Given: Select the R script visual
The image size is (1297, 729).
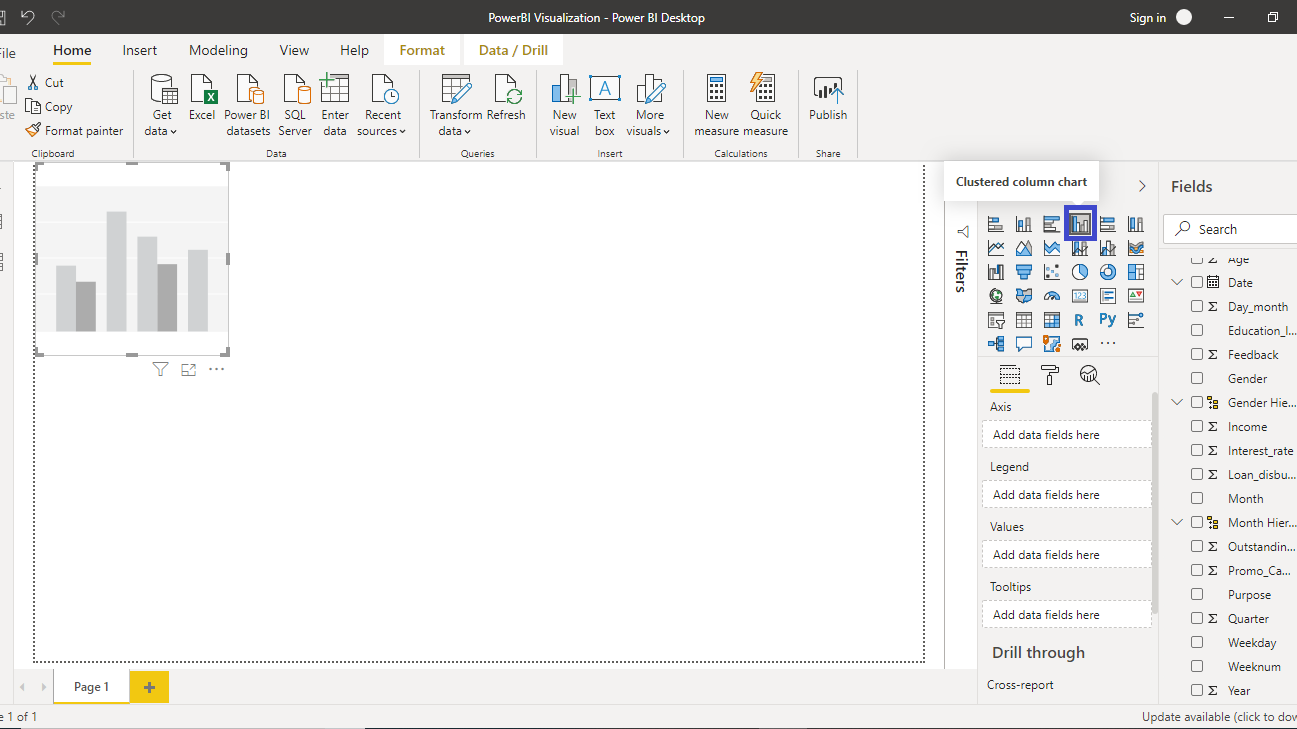Looking at the screenshot, I should coord(1080,320).
